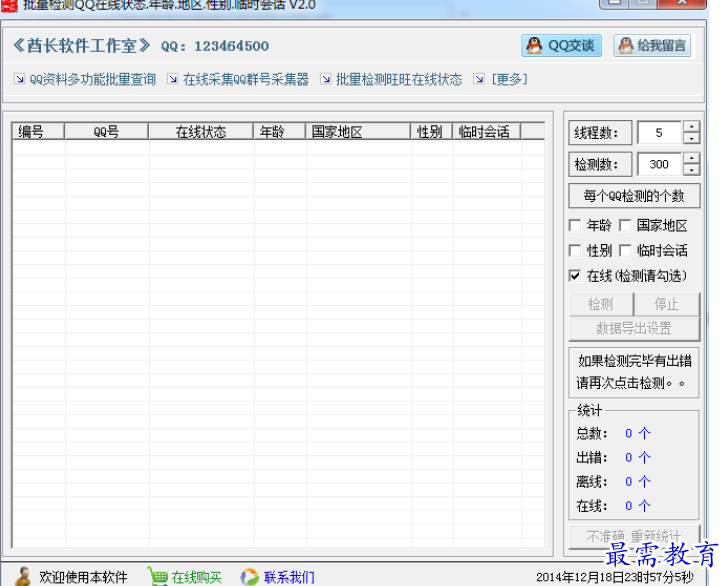This screenshot has height=586, width=727.
Task: Decrease 检测数 with down arrow
Action: tap(691, 170)
